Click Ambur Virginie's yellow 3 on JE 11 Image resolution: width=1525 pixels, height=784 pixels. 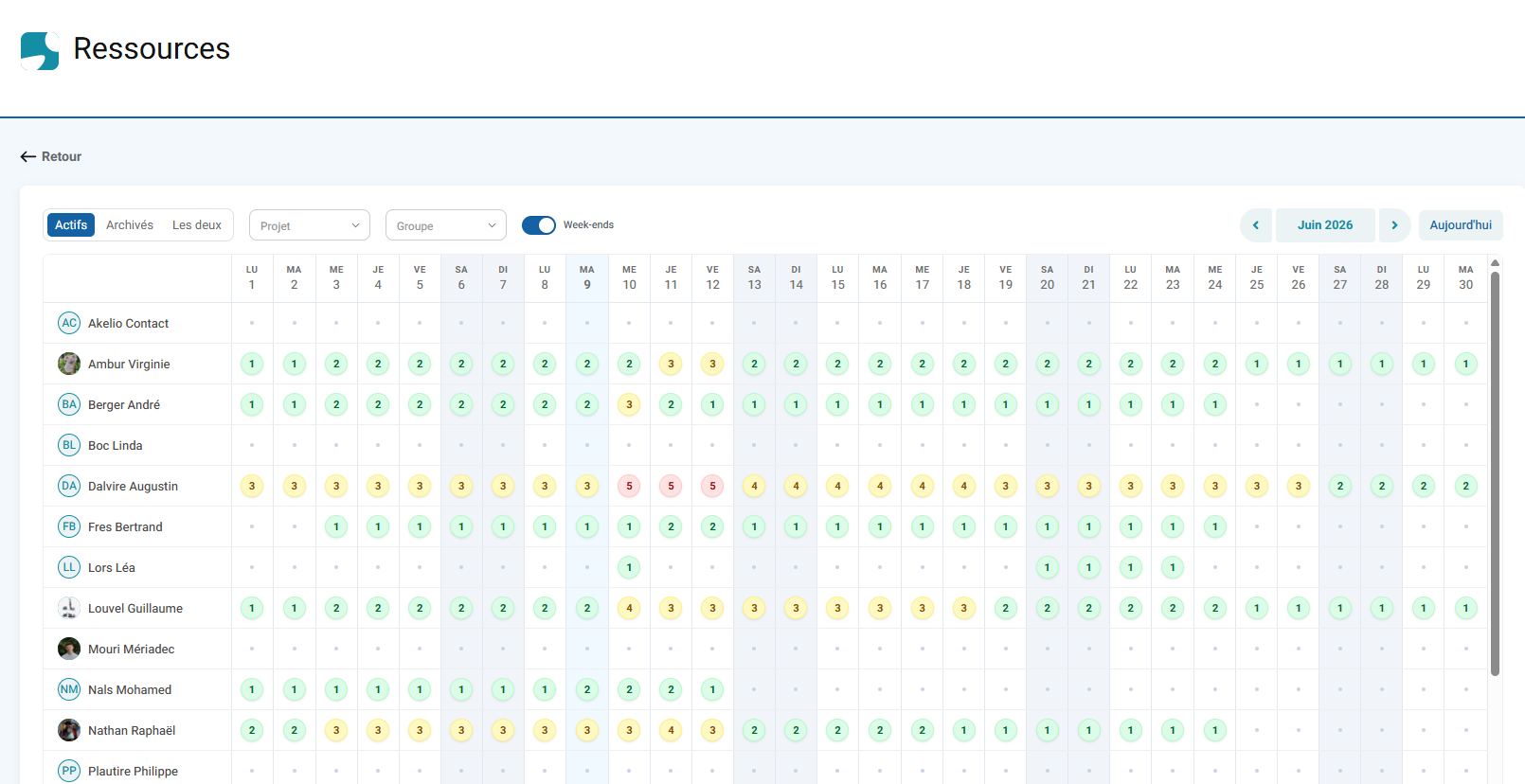tap(671, 364)
